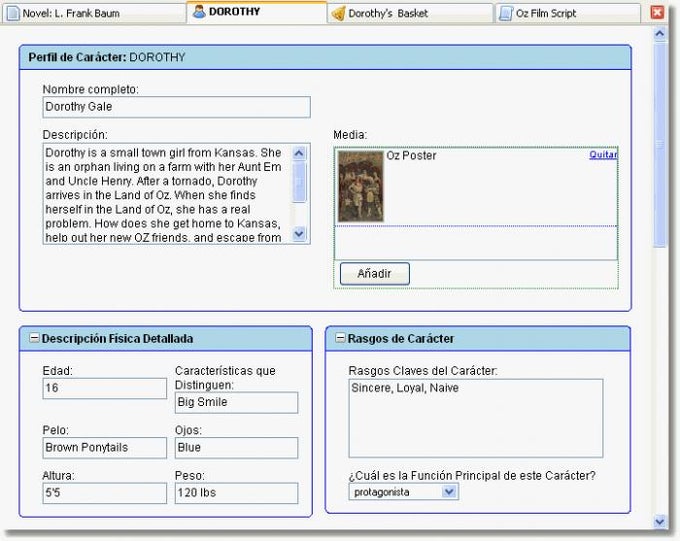Switch to Novel: L. Frank Baum tab

coord(93,13)
